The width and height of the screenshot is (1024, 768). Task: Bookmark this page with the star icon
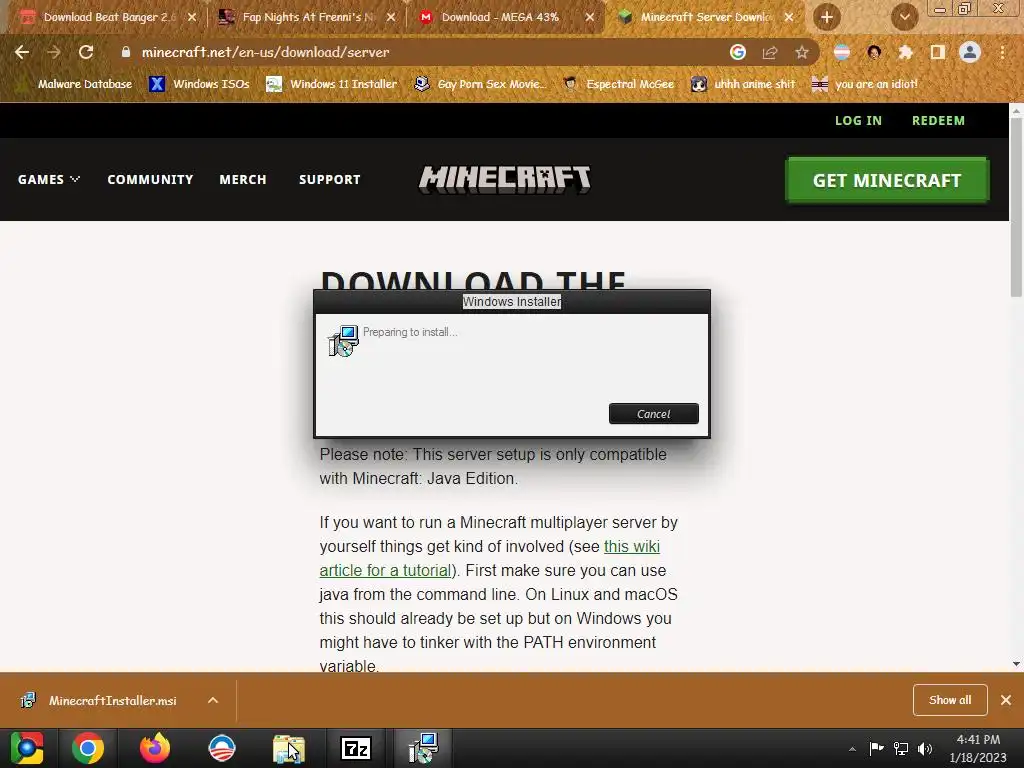[802, 52]
